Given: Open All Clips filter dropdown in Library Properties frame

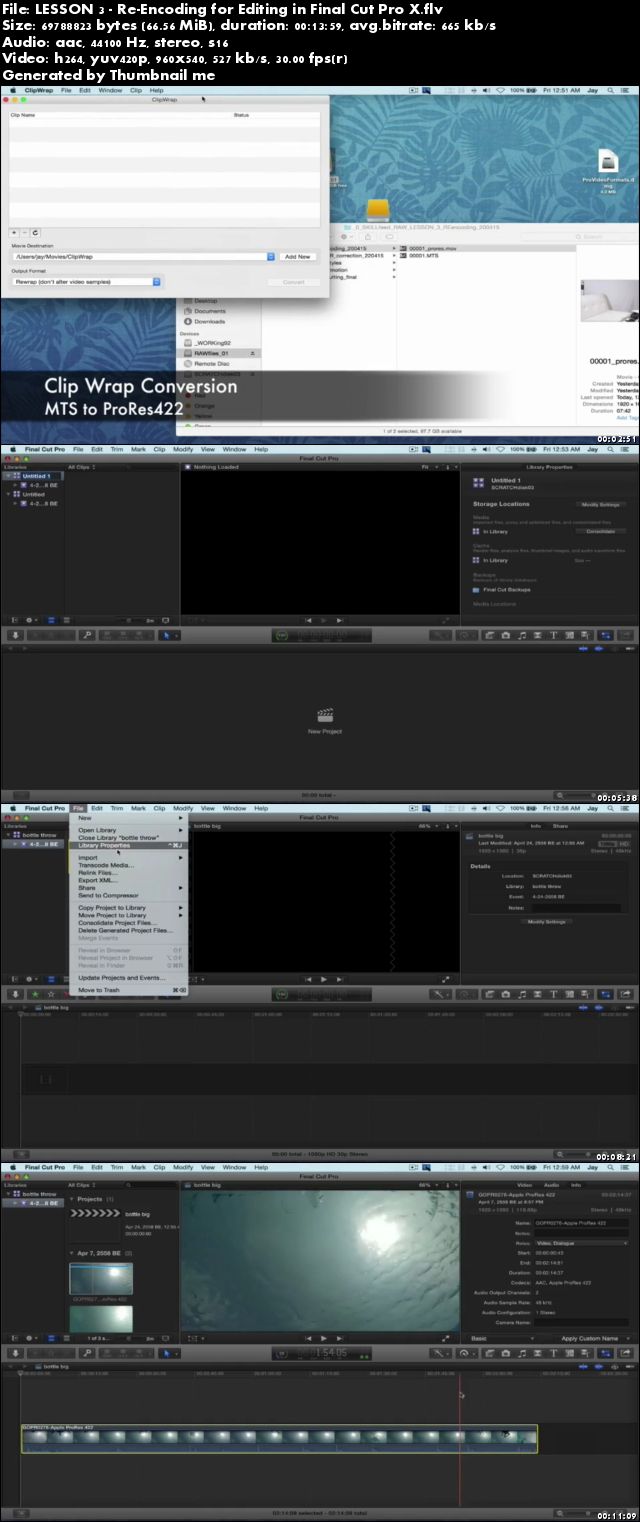Looking at the screenshot, I should pyautogui.click(x=80, y=466).
